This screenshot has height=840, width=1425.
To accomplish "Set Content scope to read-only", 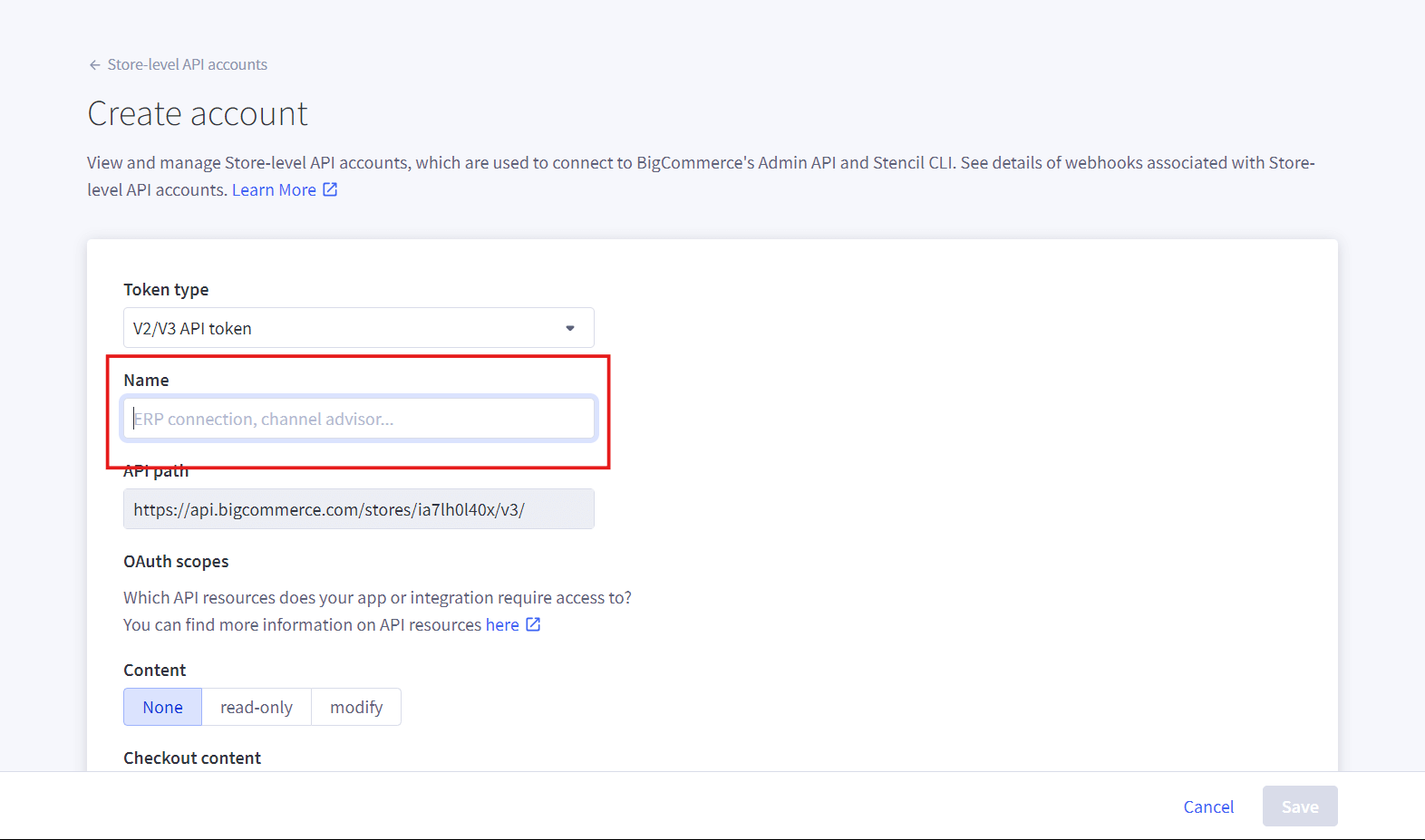I will pyautogui.click(x=257, y=708).
